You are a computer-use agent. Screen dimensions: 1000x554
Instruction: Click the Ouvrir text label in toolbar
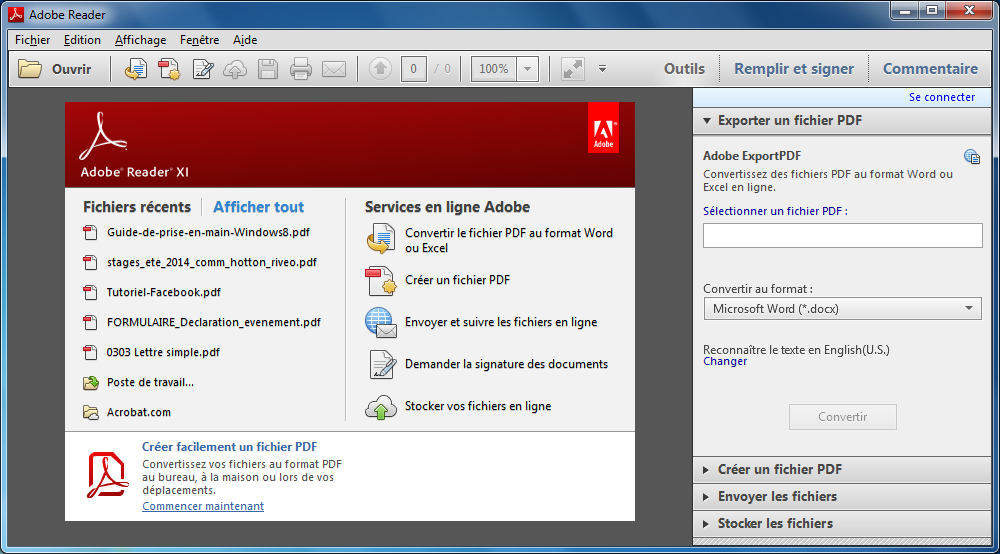tap(71, 69)
